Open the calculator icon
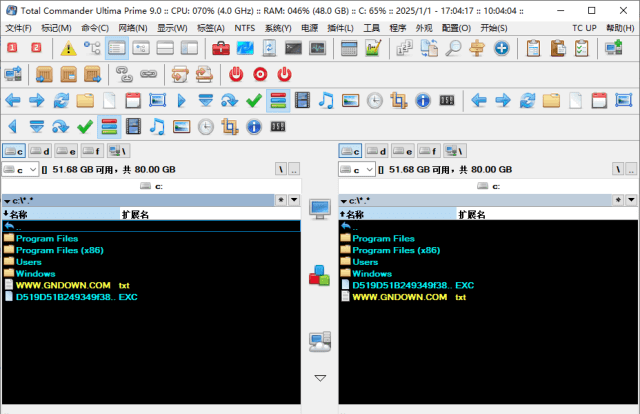The width and height of the screenshot is (640, 414). point(349,48)
